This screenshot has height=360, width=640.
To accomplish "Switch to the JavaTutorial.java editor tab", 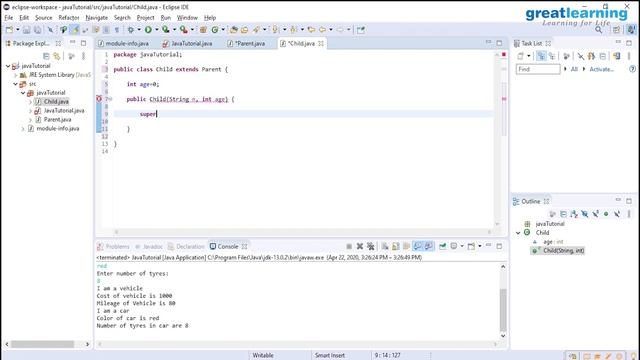I will tap(187, 43).
